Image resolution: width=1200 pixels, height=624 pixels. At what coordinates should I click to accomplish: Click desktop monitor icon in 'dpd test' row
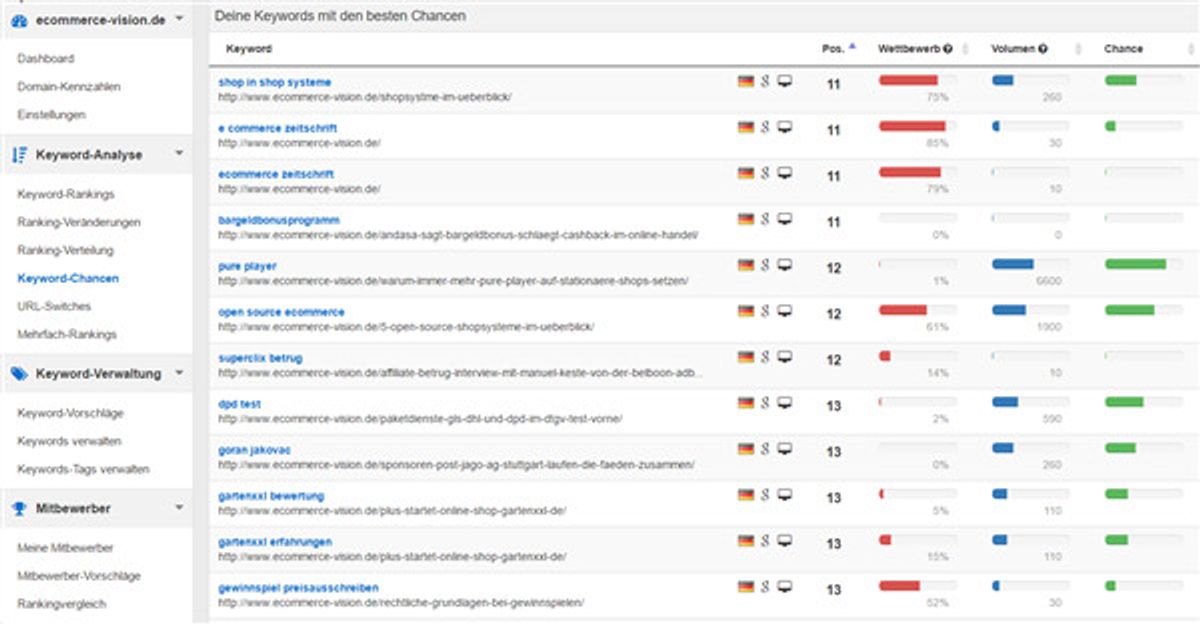coord(785,403)
